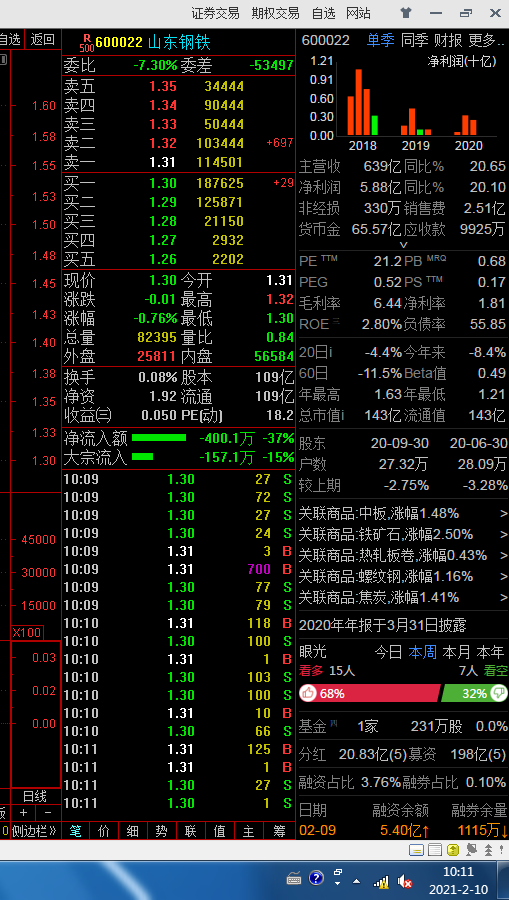Toggle sentiment period to 本周
Viewport: 509px width, 900px height.
point(422,652)
